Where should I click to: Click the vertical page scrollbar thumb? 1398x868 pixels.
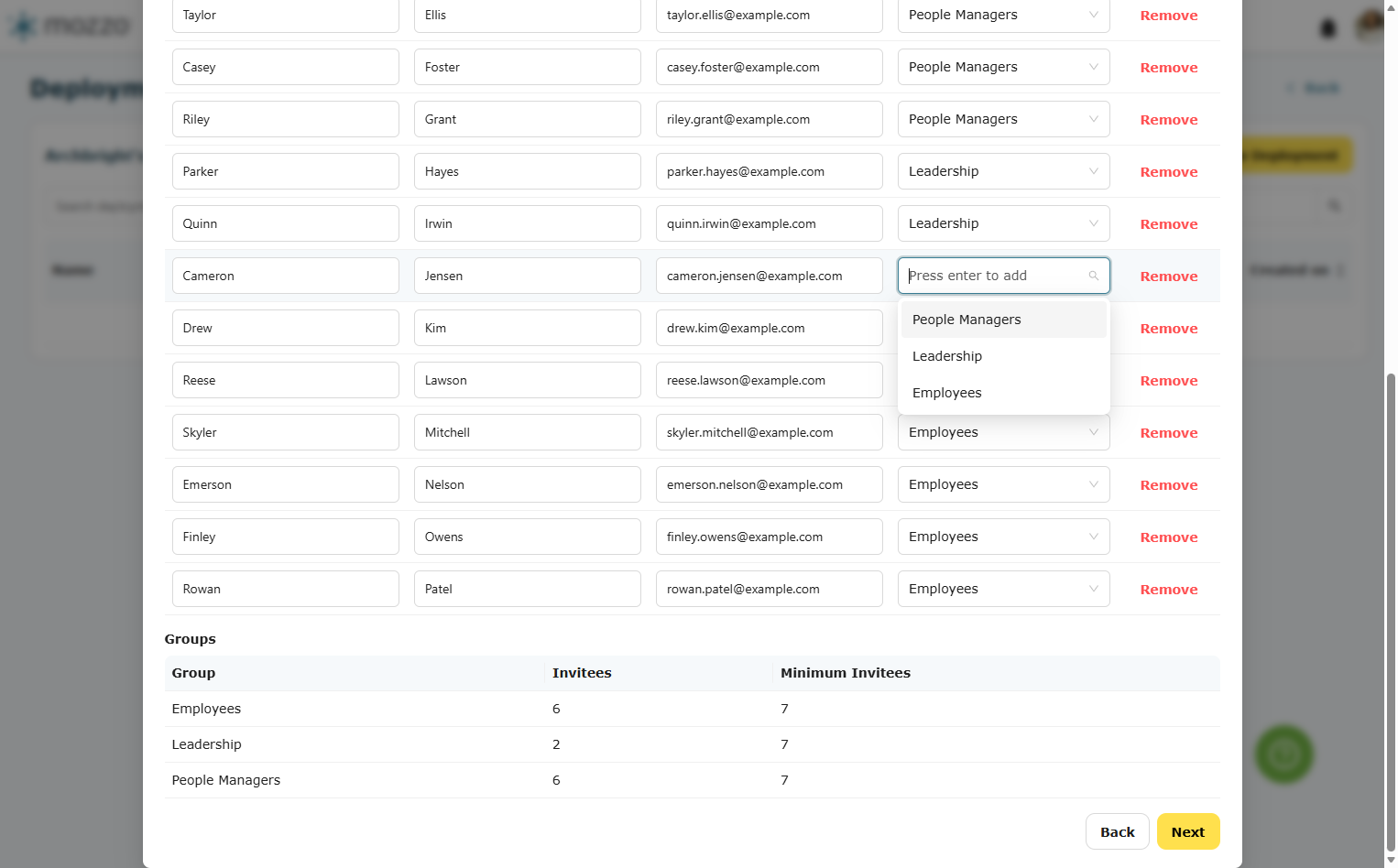tap(1391, 612)
